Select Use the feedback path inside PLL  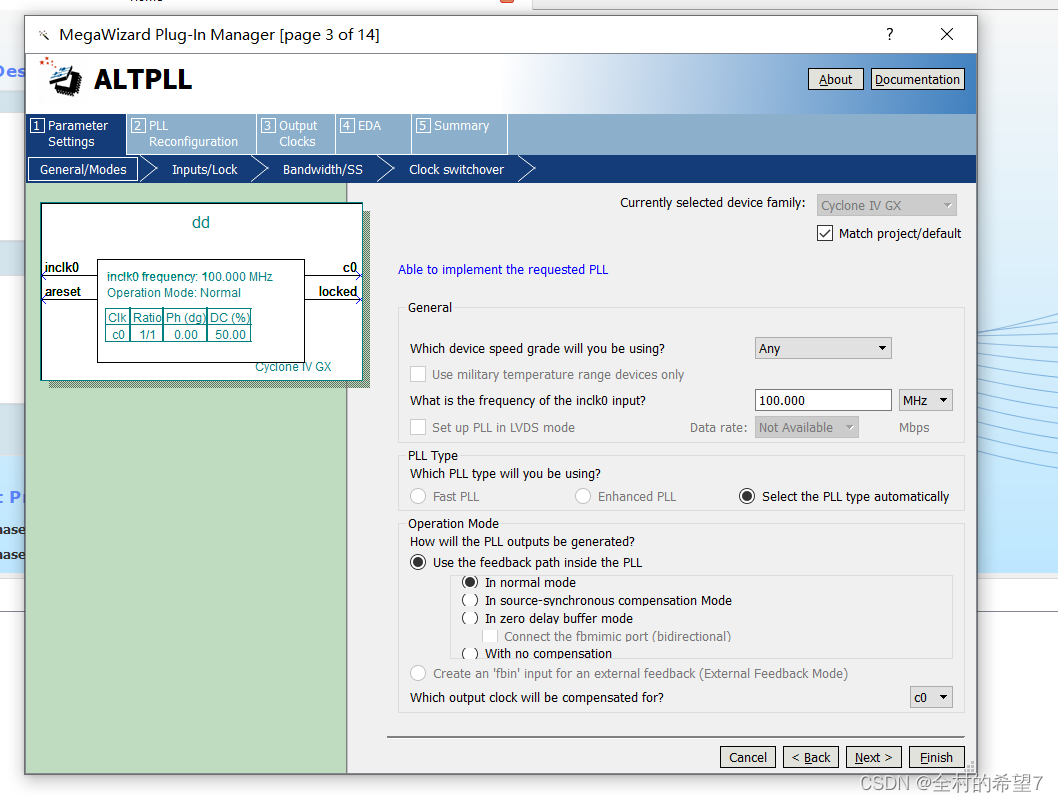click(418, 563)
